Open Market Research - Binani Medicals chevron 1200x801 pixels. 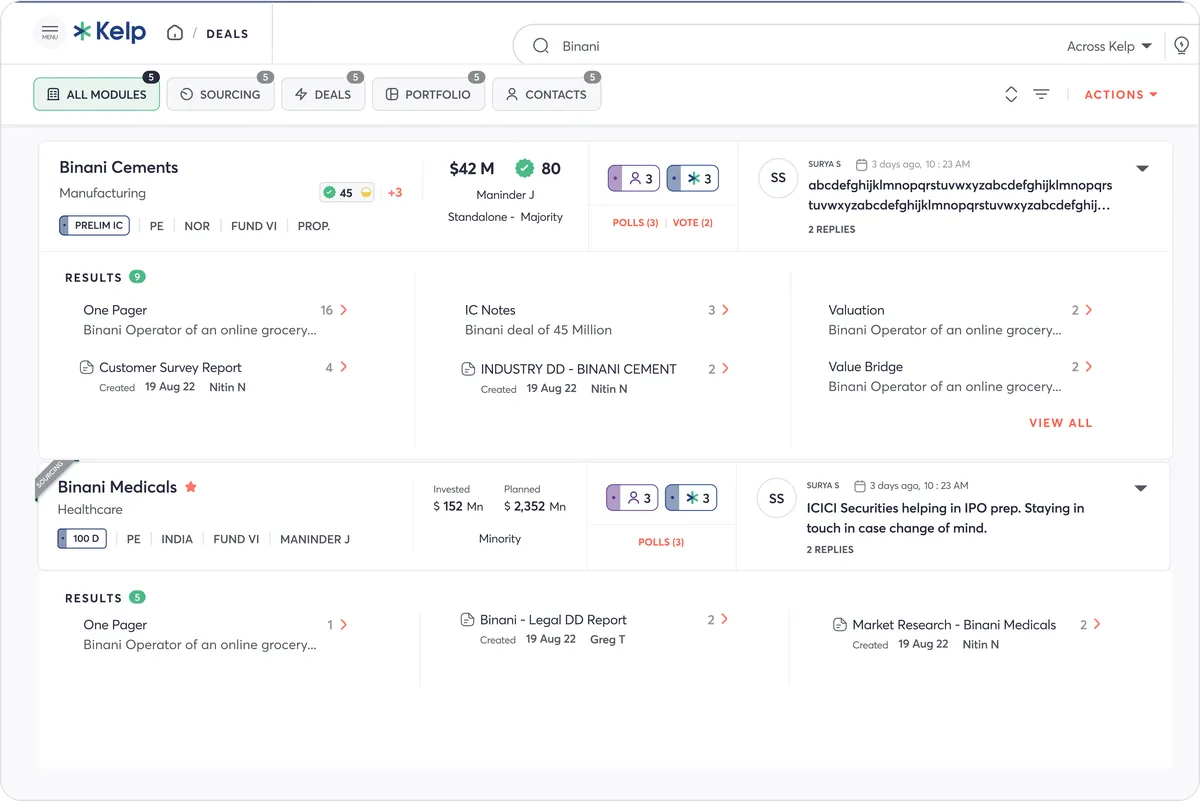click(1097, 624)
